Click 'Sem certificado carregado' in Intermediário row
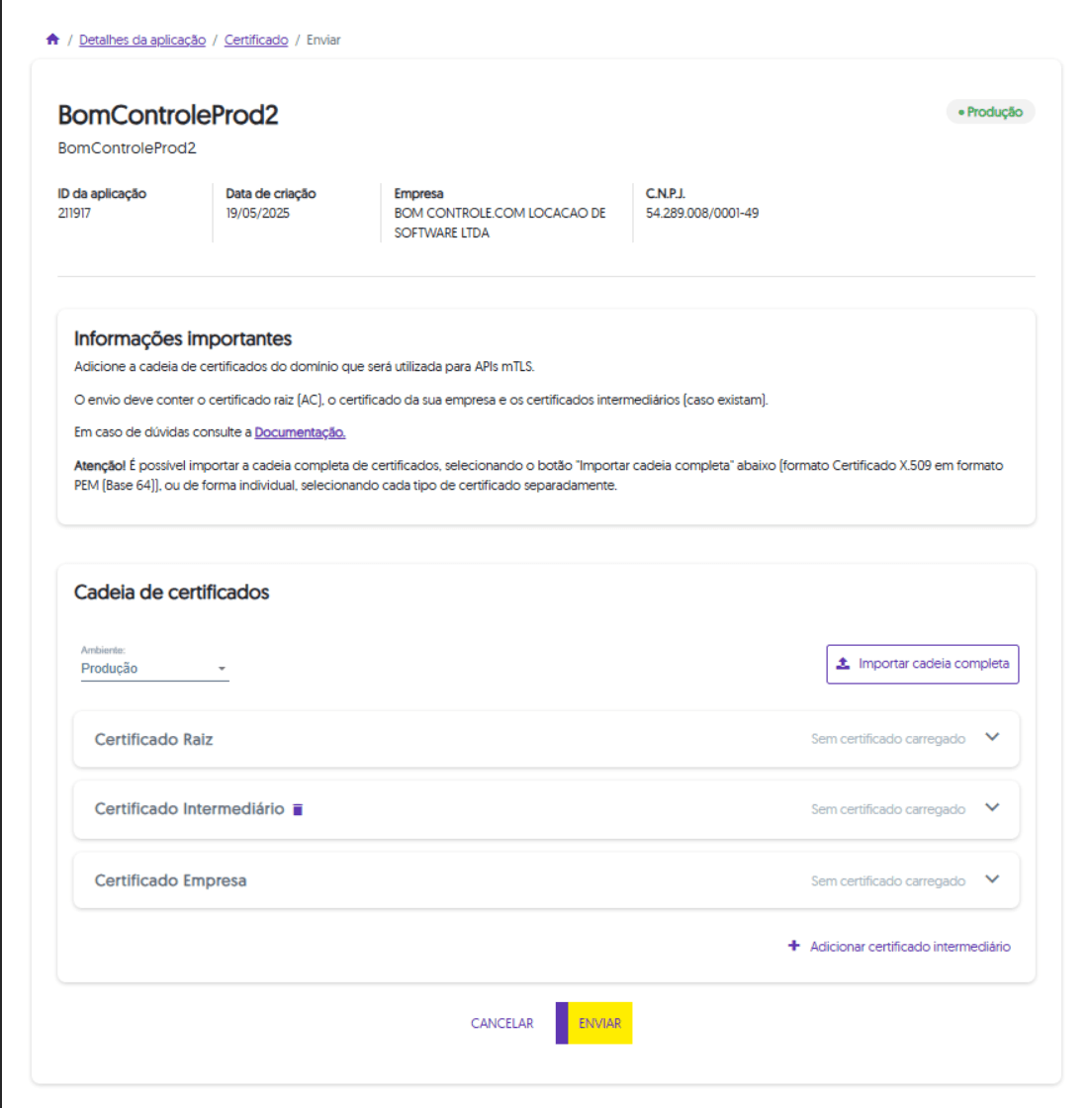Viewport: 1092px width, 1108px height. [x=888, y=809]
